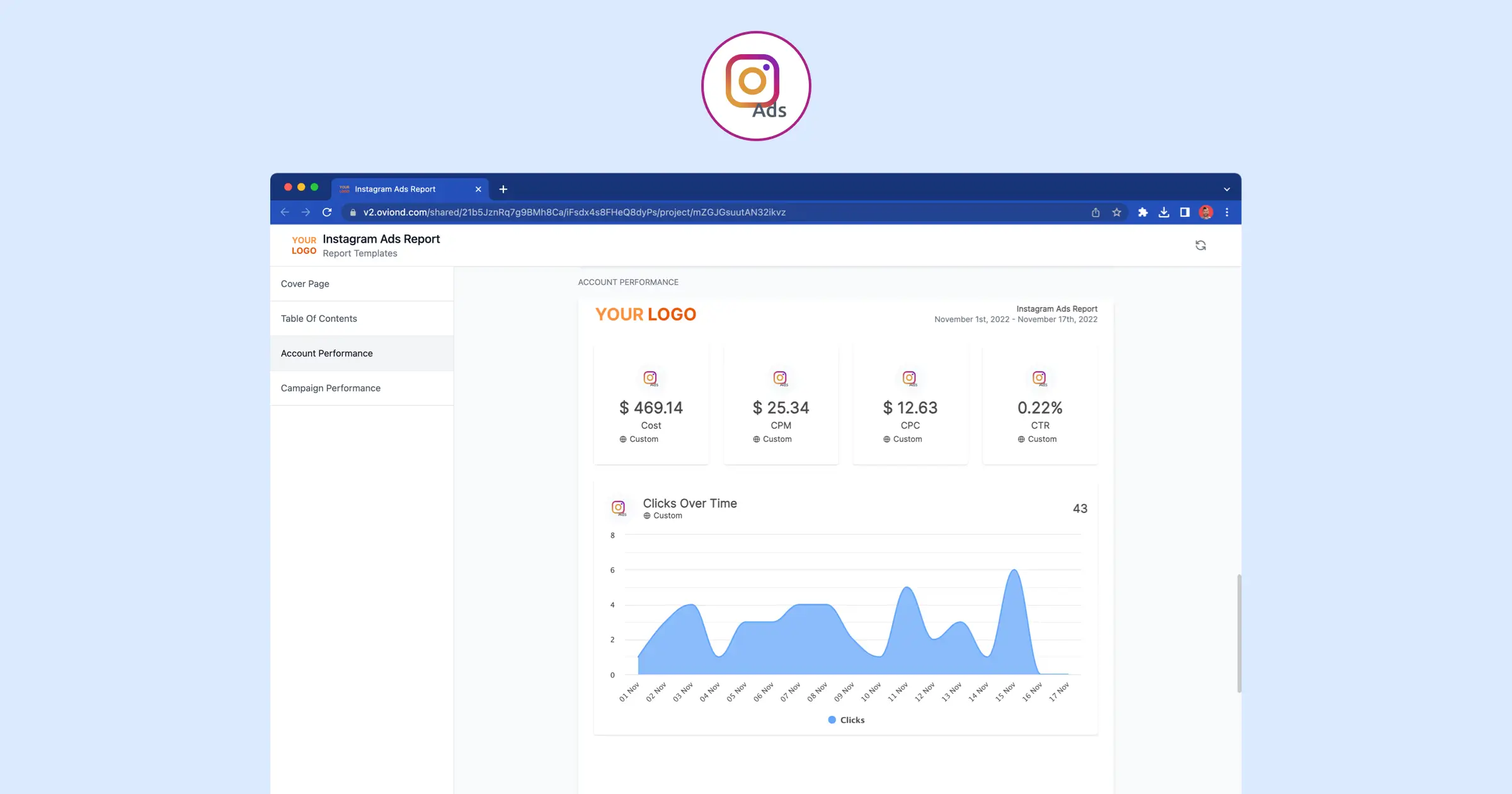
Task: Click the Instagram Ads Report header title
Action: [381, 239]
